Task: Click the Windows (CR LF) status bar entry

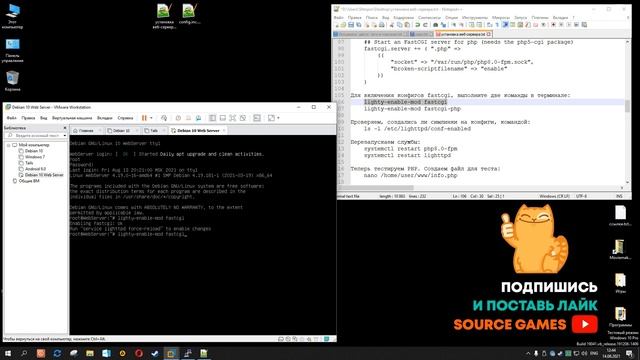Action: 554,196
